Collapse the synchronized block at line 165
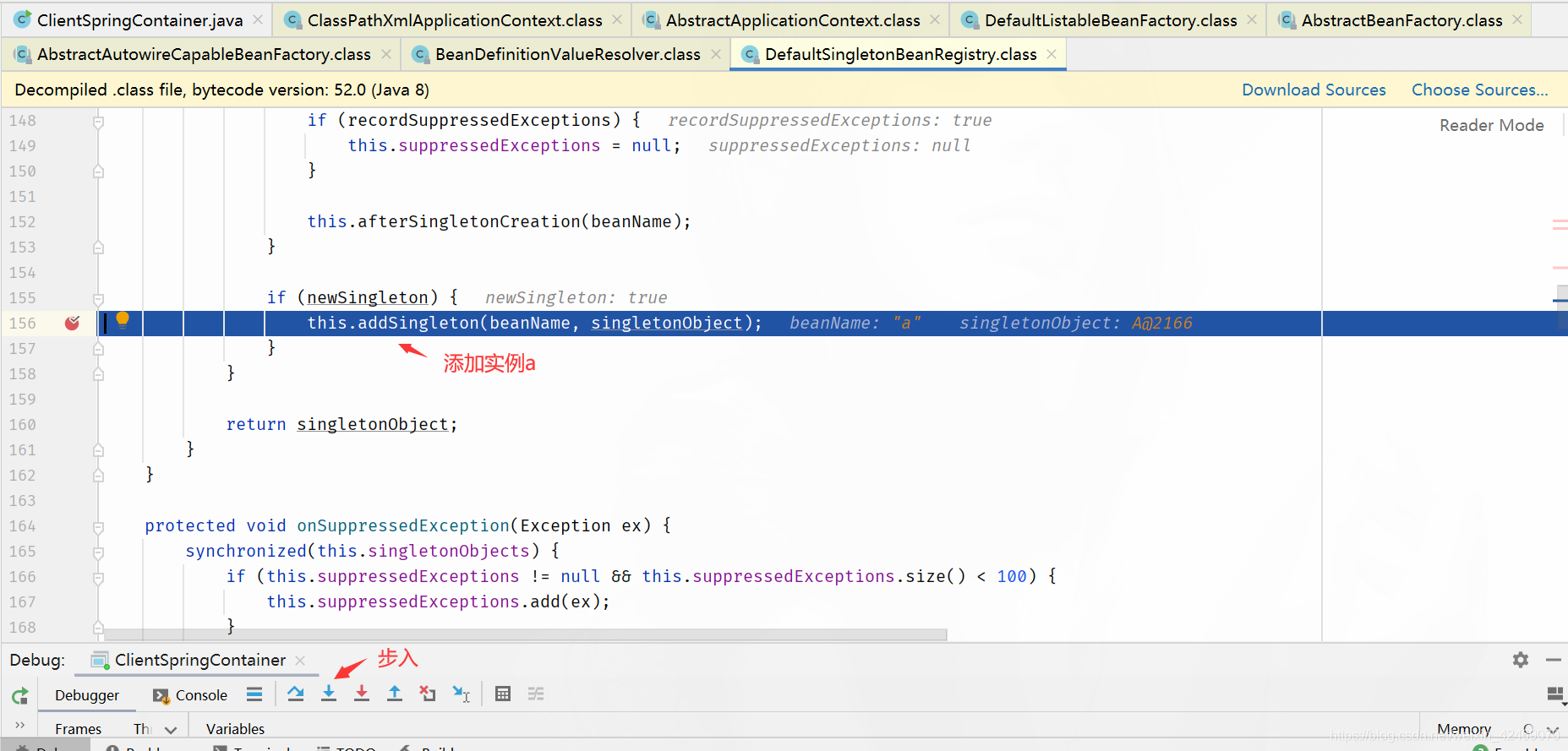This screenshot has width=1568, height=751. coord(98,552)
